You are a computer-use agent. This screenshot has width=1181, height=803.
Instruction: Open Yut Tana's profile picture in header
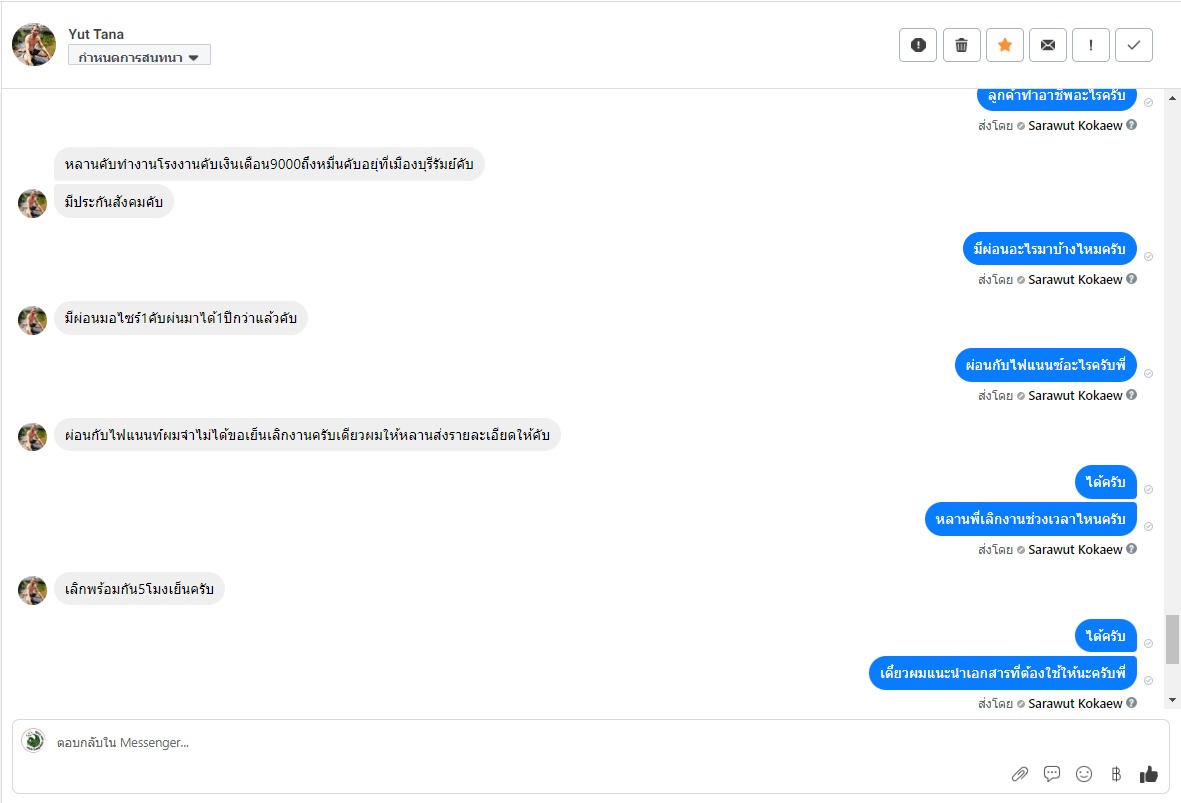click(x=34, y=45)
